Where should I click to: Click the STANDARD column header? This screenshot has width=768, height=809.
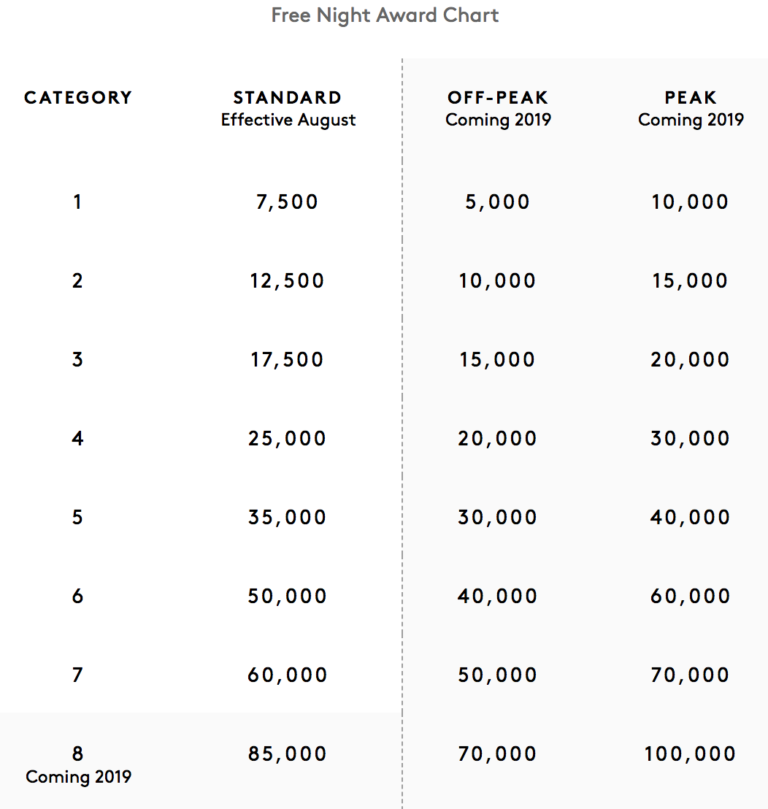click(287, 98)
